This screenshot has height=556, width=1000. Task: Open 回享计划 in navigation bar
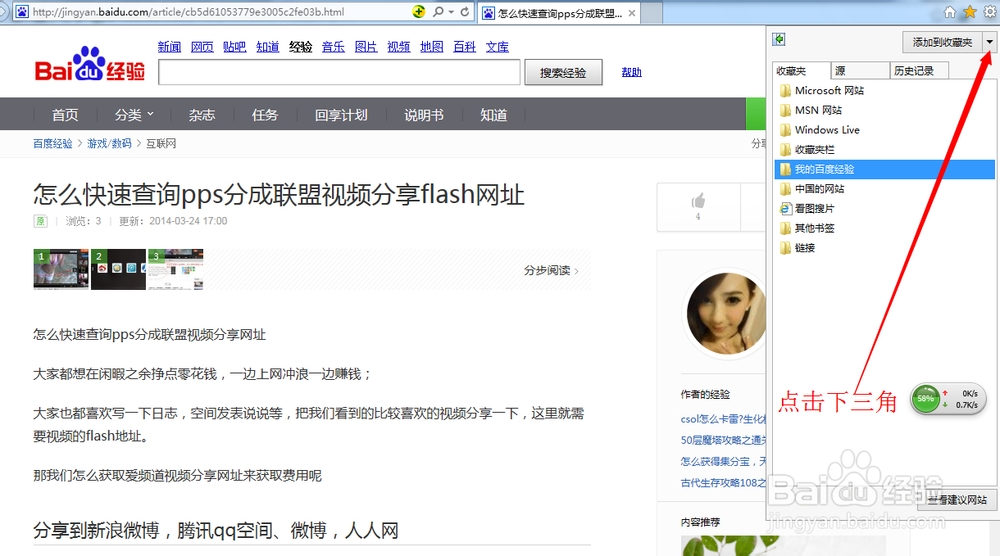point(341,115)
